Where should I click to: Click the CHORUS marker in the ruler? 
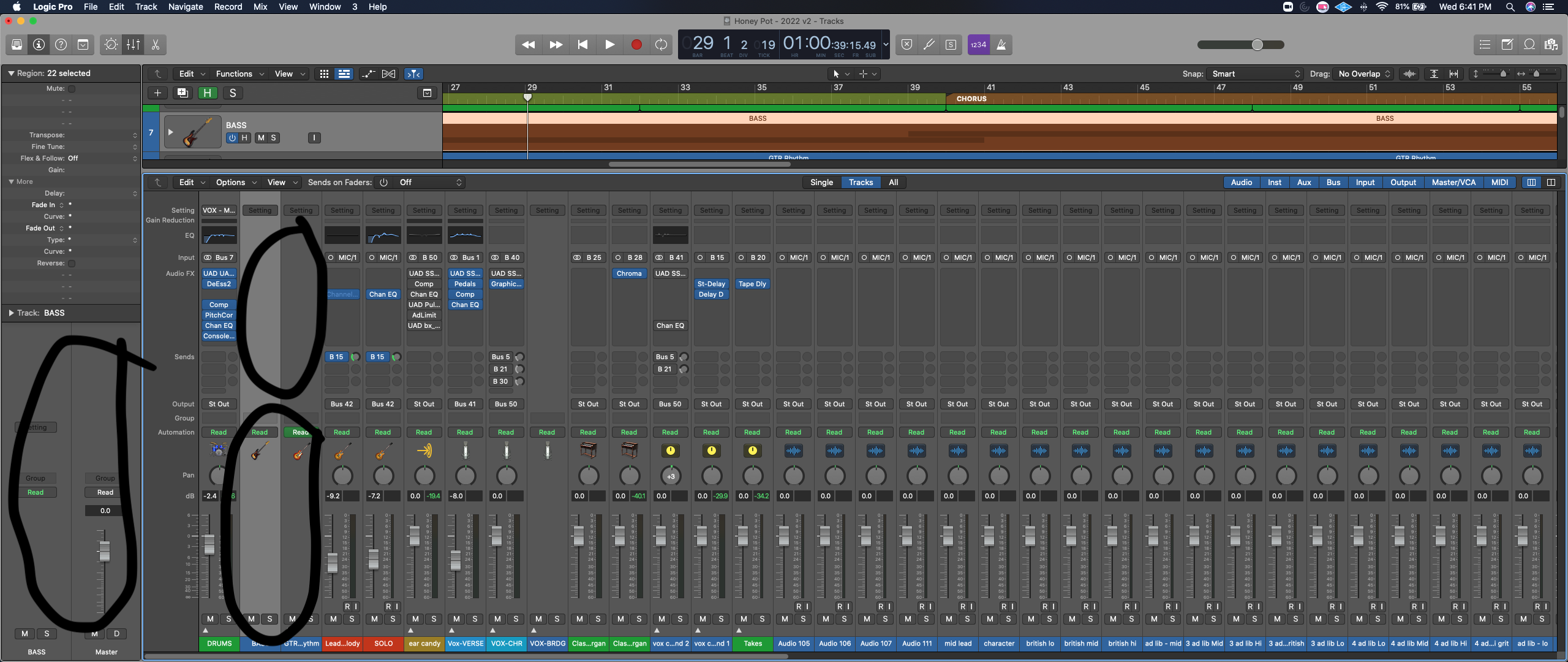[x=971, y=99]
